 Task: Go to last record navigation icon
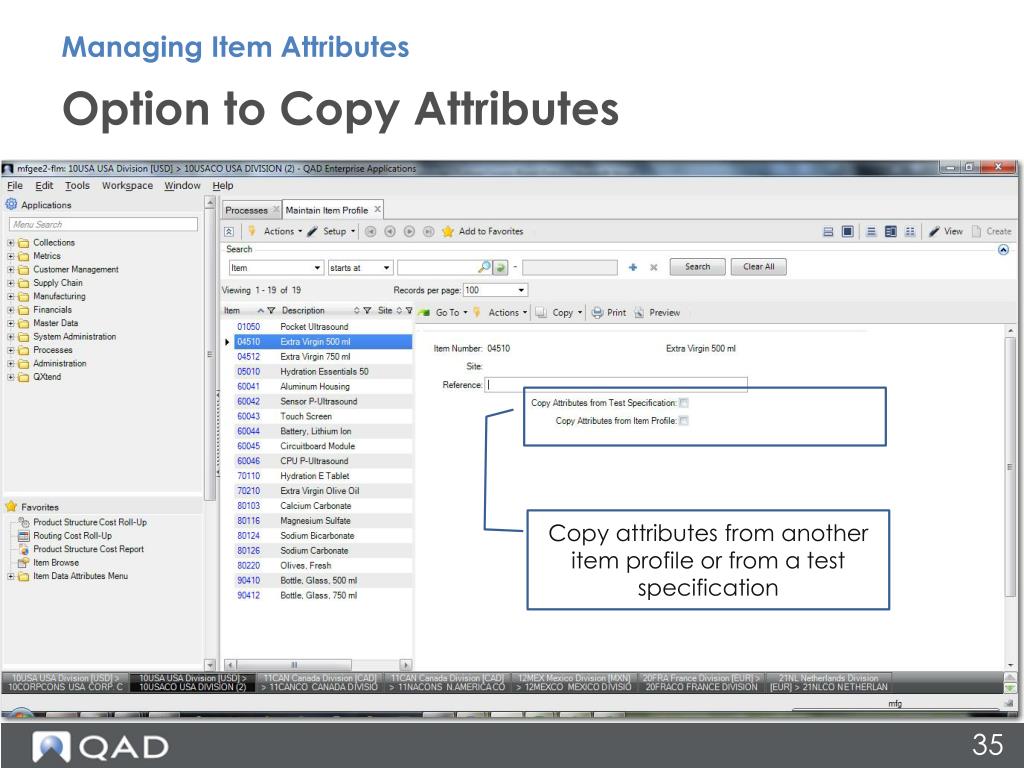428,231
